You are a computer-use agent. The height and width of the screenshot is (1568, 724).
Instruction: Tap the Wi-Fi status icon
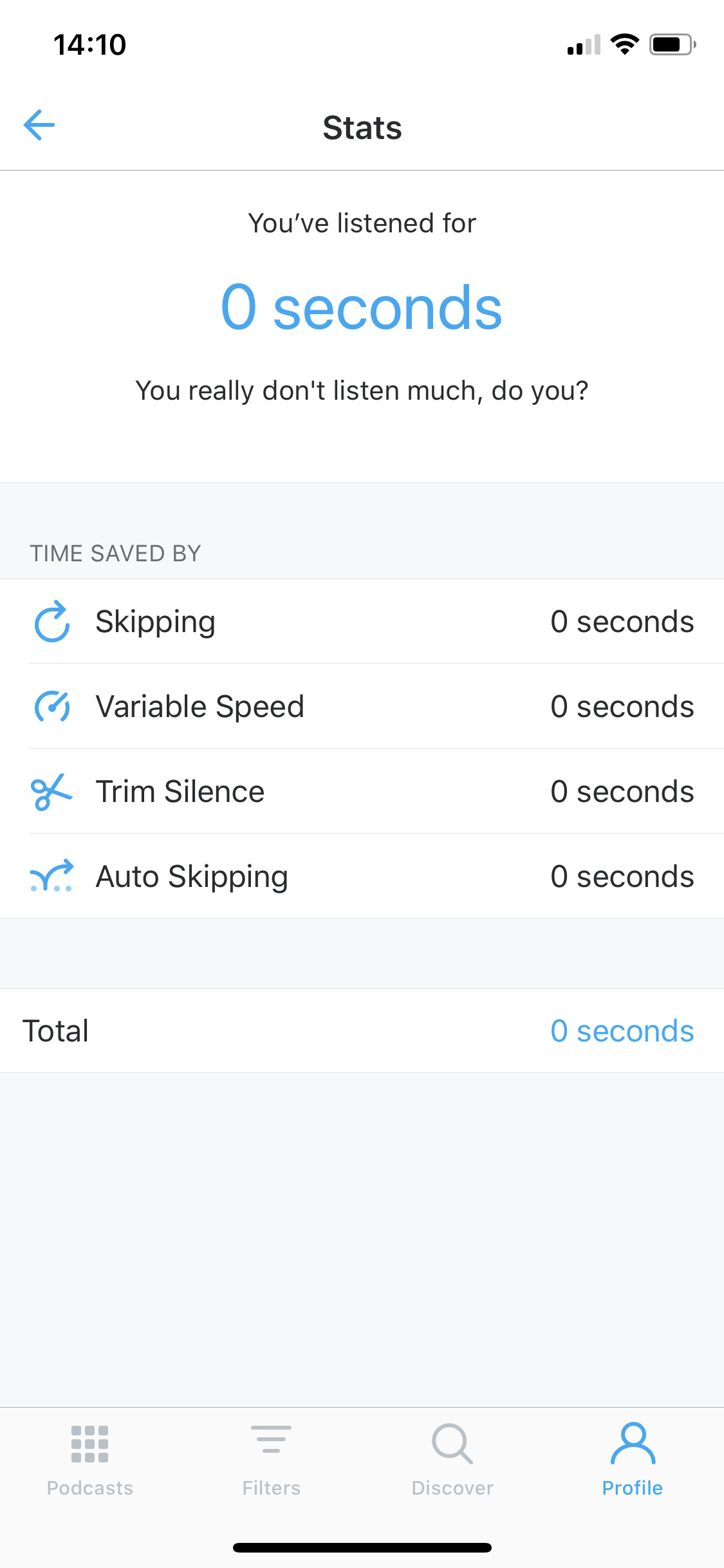click(624, 44)
